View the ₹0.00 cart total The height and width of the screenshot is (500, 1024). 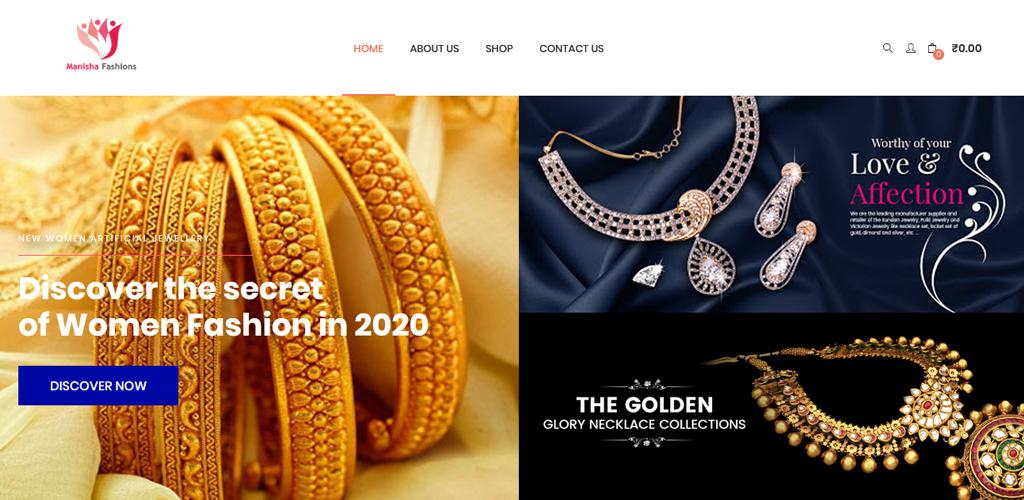967,48
